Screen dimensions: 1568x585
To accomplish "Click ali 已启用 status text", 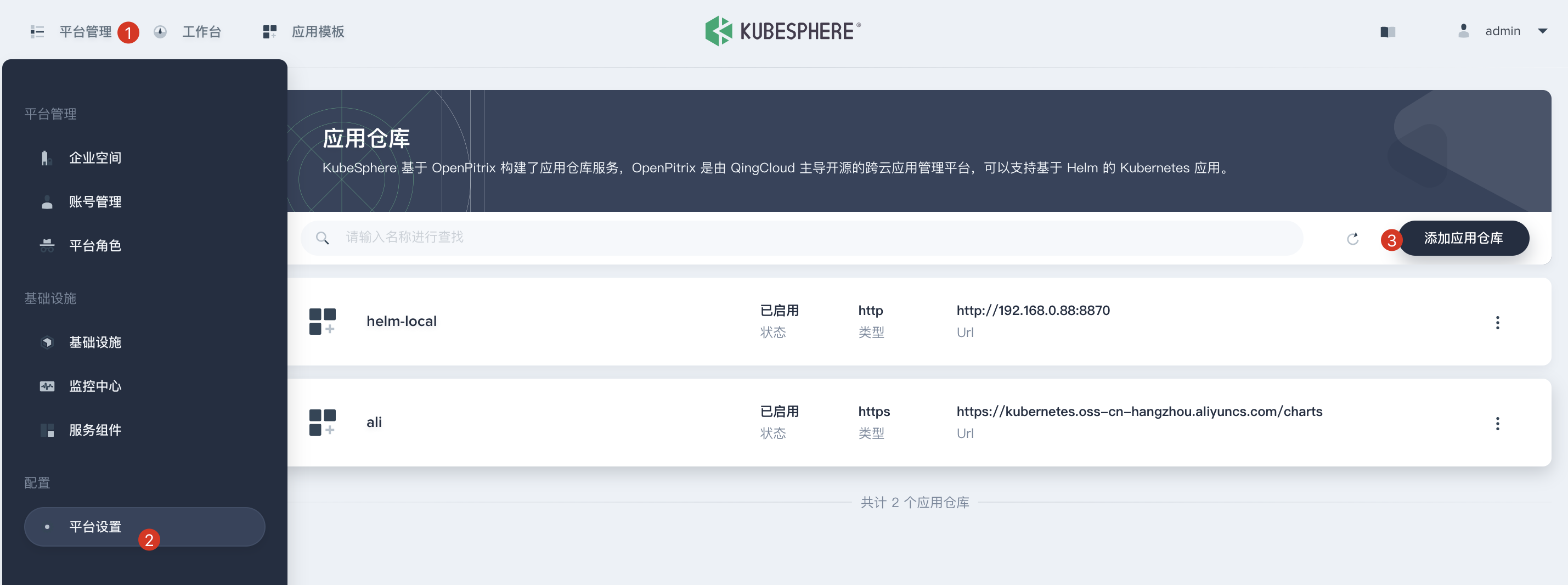I will tap(779, 412).
